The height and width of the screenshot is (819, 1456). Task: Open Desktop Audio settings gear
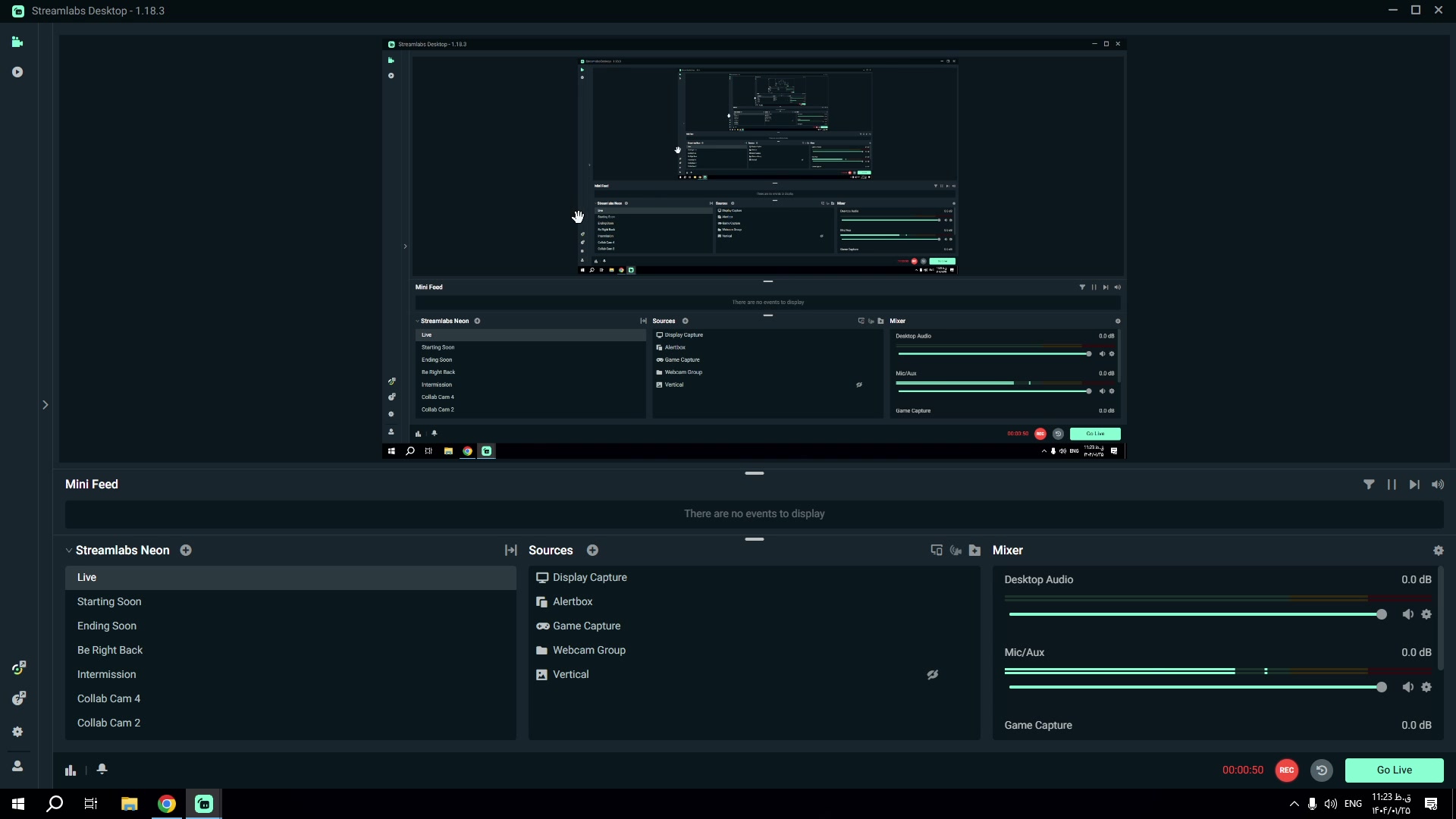click(x=1426, y=615)
